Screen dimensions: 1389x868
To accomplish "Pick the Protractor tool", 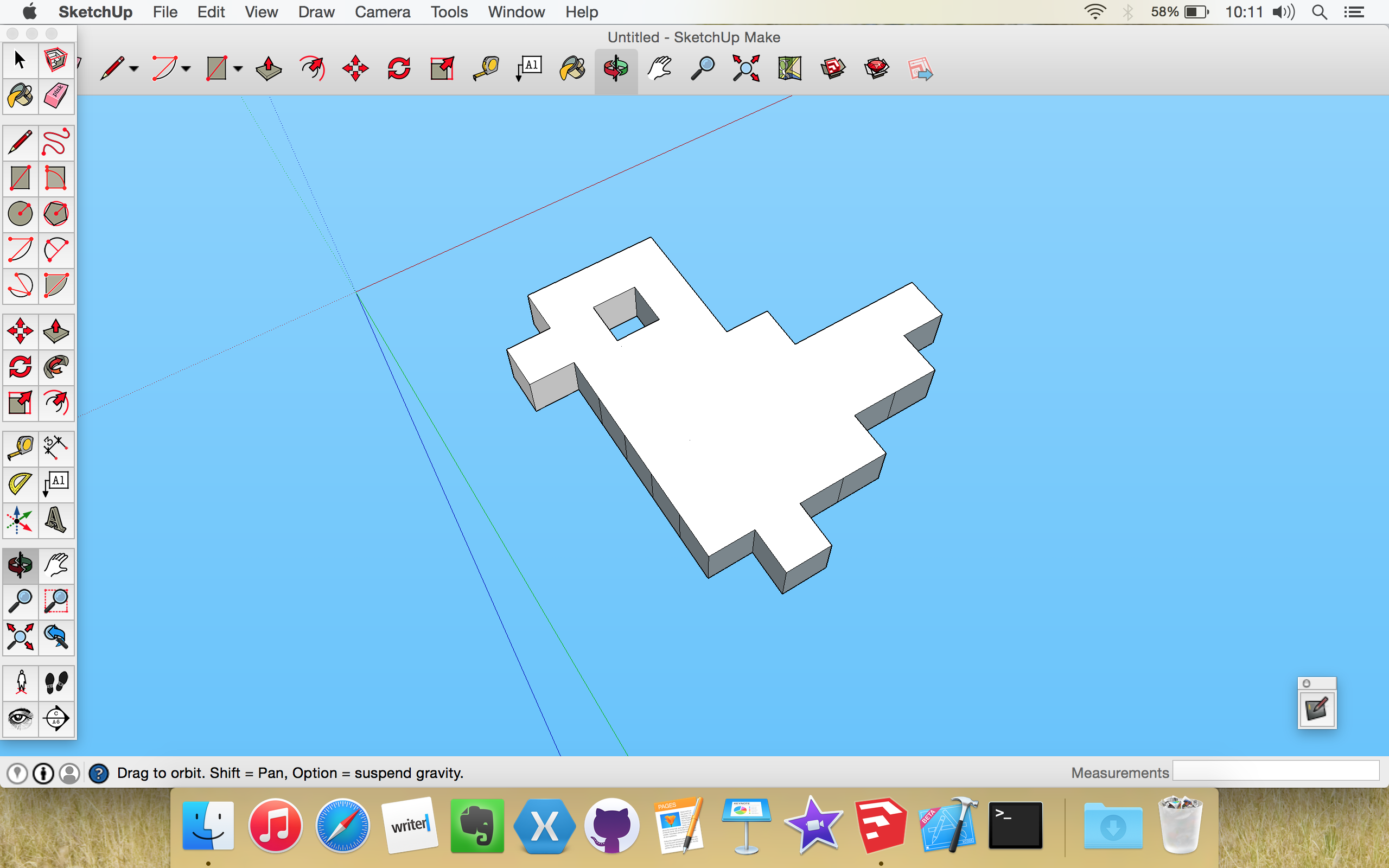I will click(20, 483).
